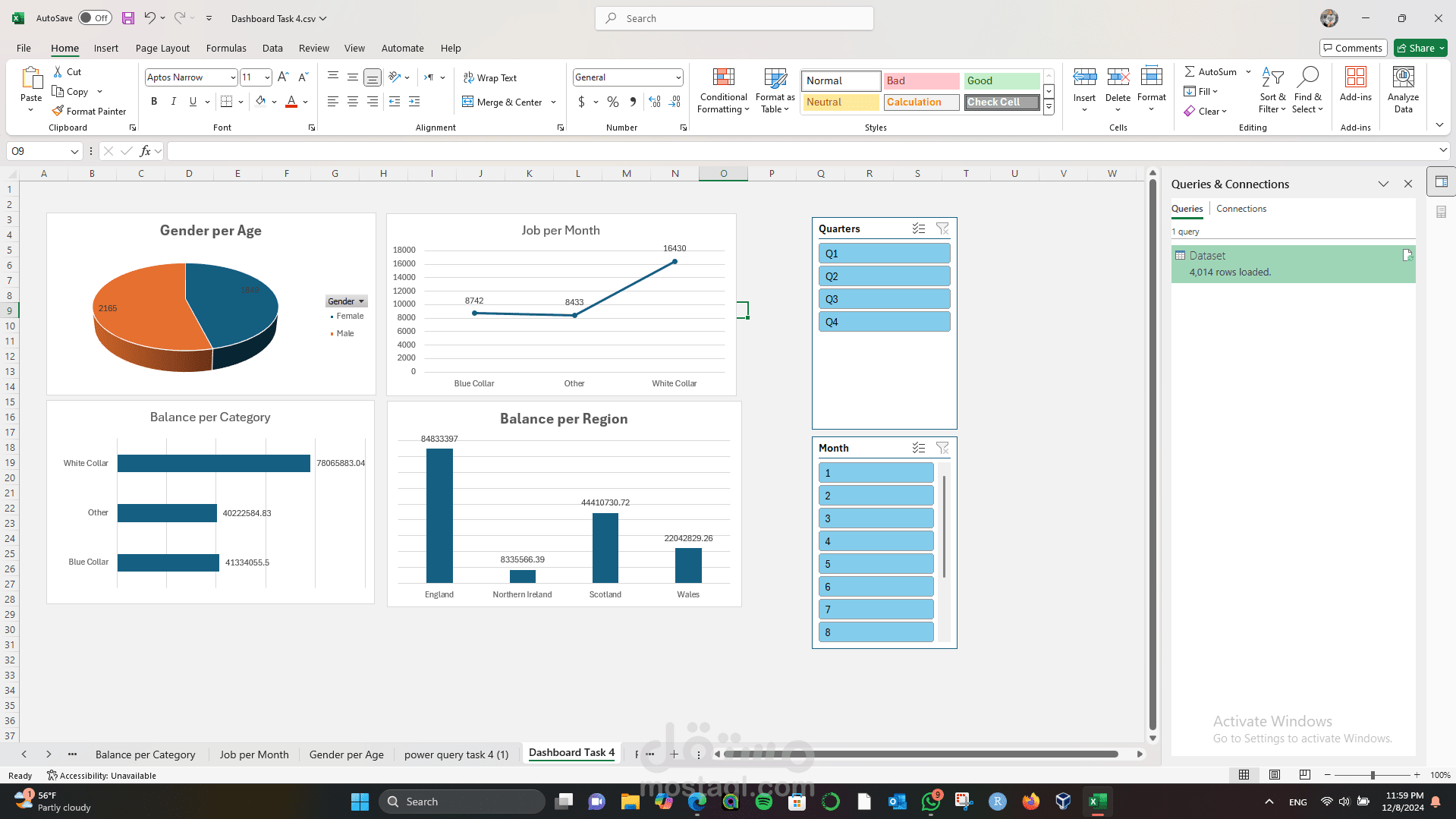Apply the Bad cell style
This screenshot has width=1456, height=819.
[921, 80]
